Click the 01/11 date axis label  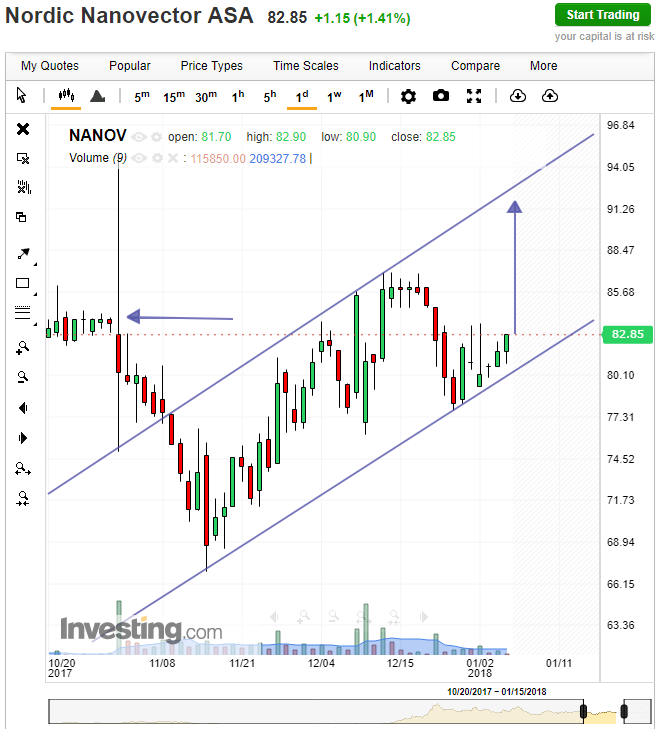558,663
